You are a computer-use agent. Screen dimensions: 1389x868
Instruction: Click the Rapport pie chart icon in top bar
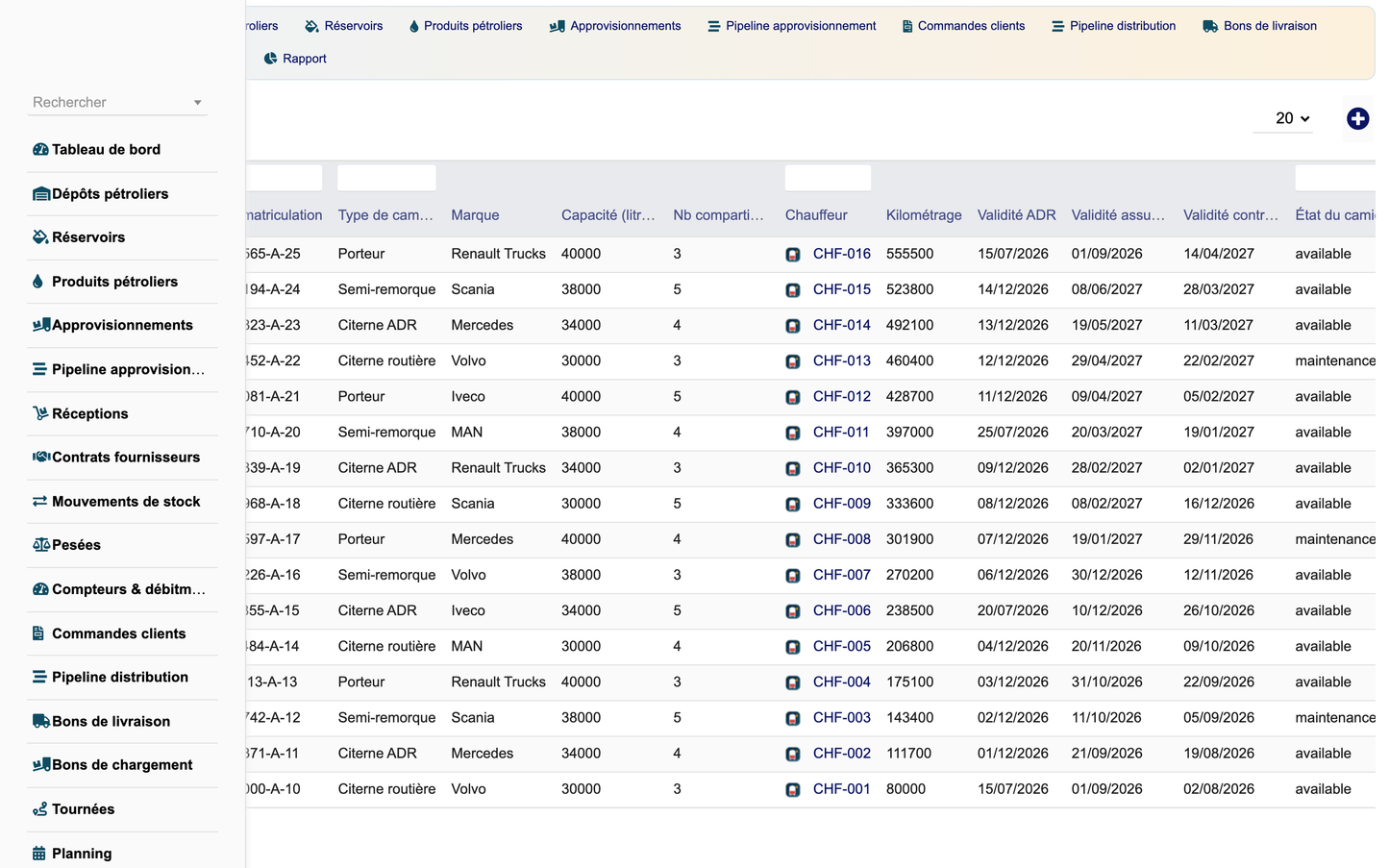pyautogui.click(x=270, y=59)
